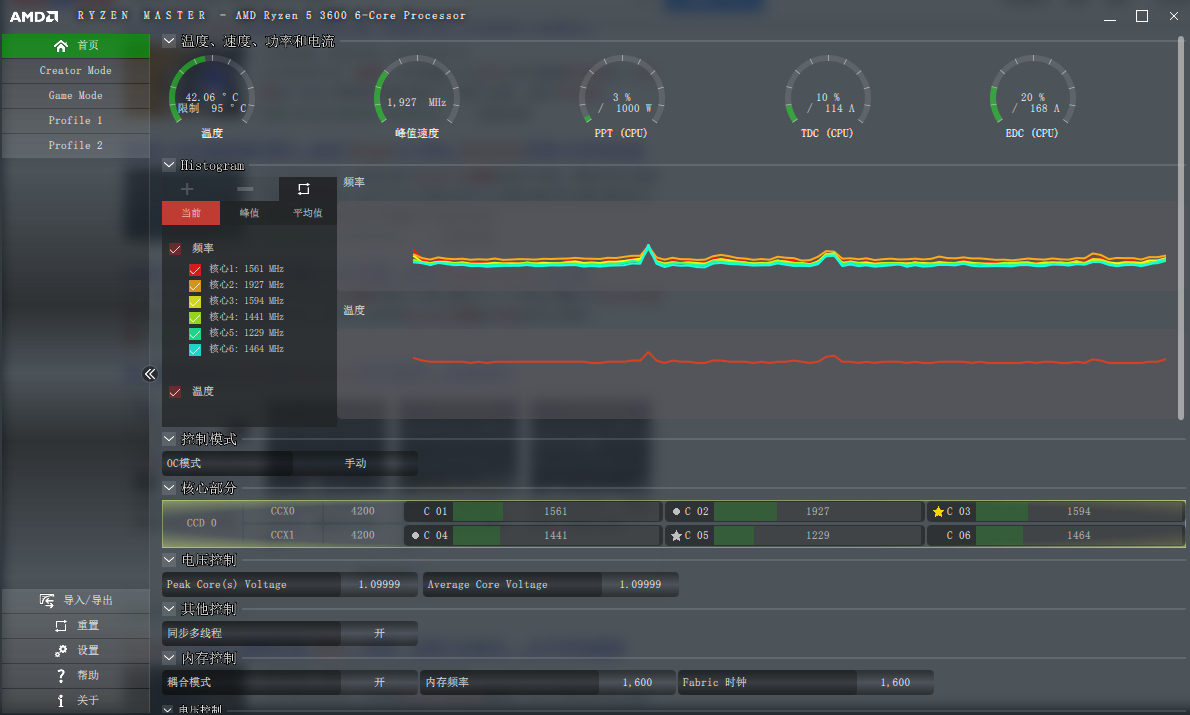Screen dimensions: 1190x715
Task: Click the OC模式 手动 value
Action: coord(355,463)
